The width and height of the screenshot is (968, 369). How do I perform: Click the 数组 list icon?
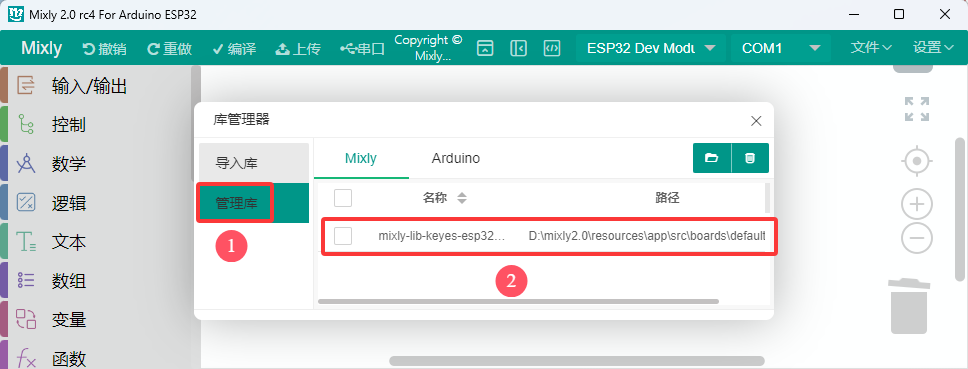coord(26,280)
